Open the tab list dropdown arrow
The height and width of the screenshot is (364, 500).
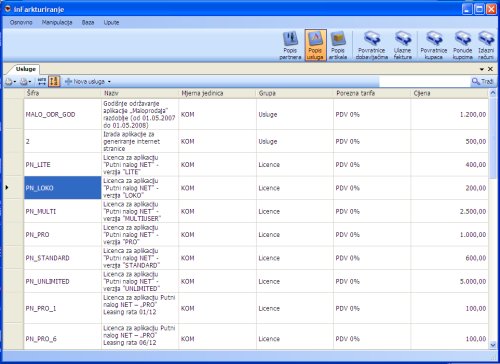[x=482, y=69]
